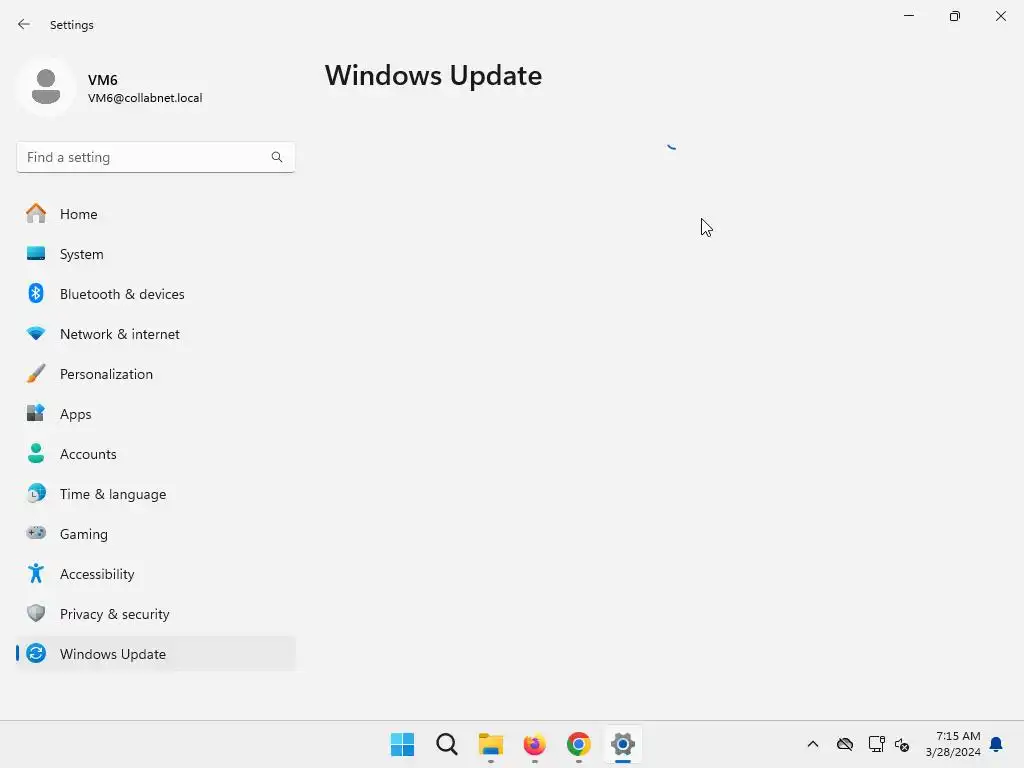1024x768 pixels.
Task: Click the Personalization paintbrush icon
Action: pyautogui.click(x=36, y=374)
